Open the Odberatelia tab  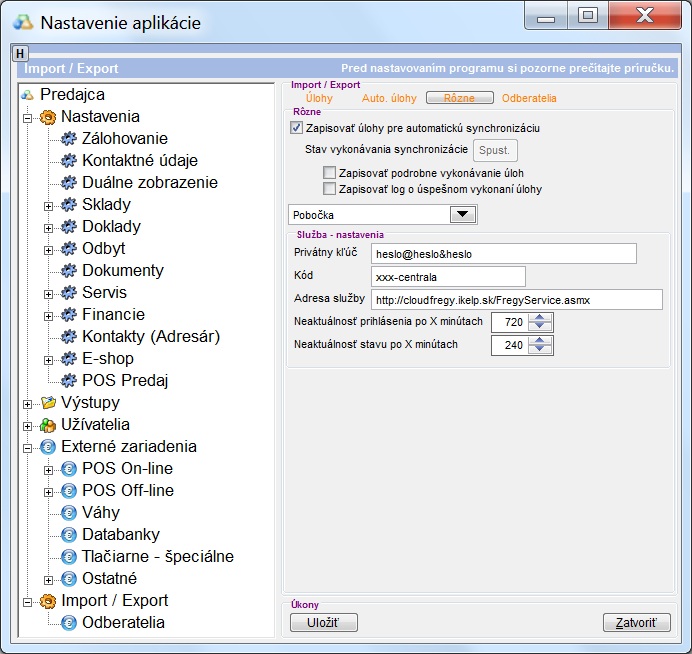(x=529, y=98)
